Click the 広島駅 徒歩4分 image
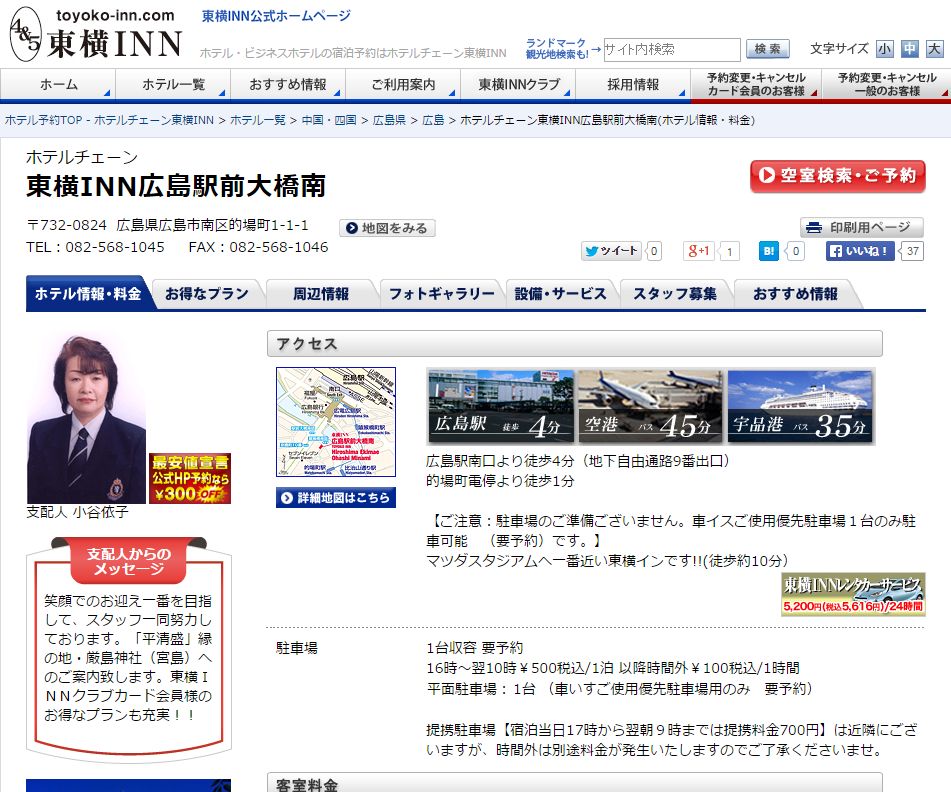Screen dimensions: 951x792 click(500, 406)
